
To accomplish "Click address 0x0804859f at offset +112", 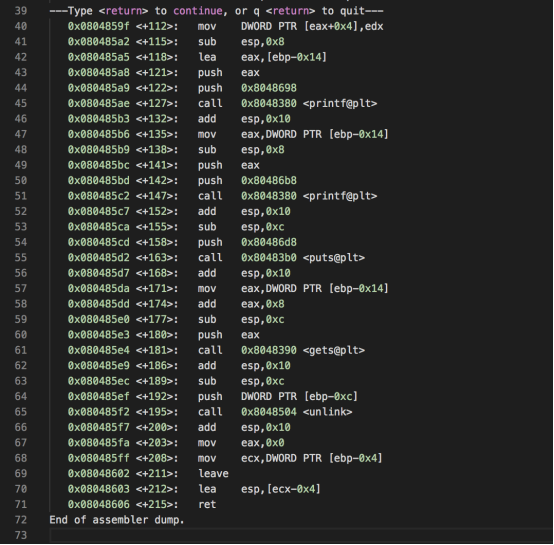I will pos(99,26).
